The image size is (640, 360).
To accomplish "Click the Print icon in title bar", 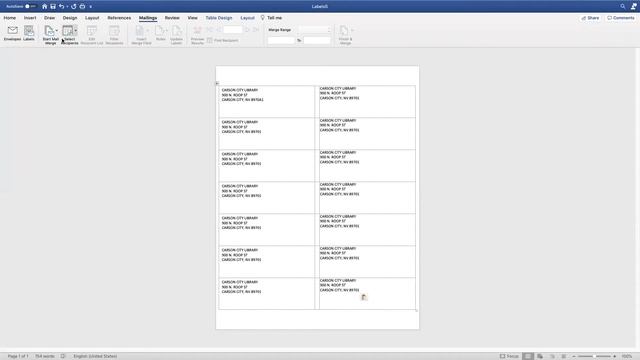I will 82,7.
